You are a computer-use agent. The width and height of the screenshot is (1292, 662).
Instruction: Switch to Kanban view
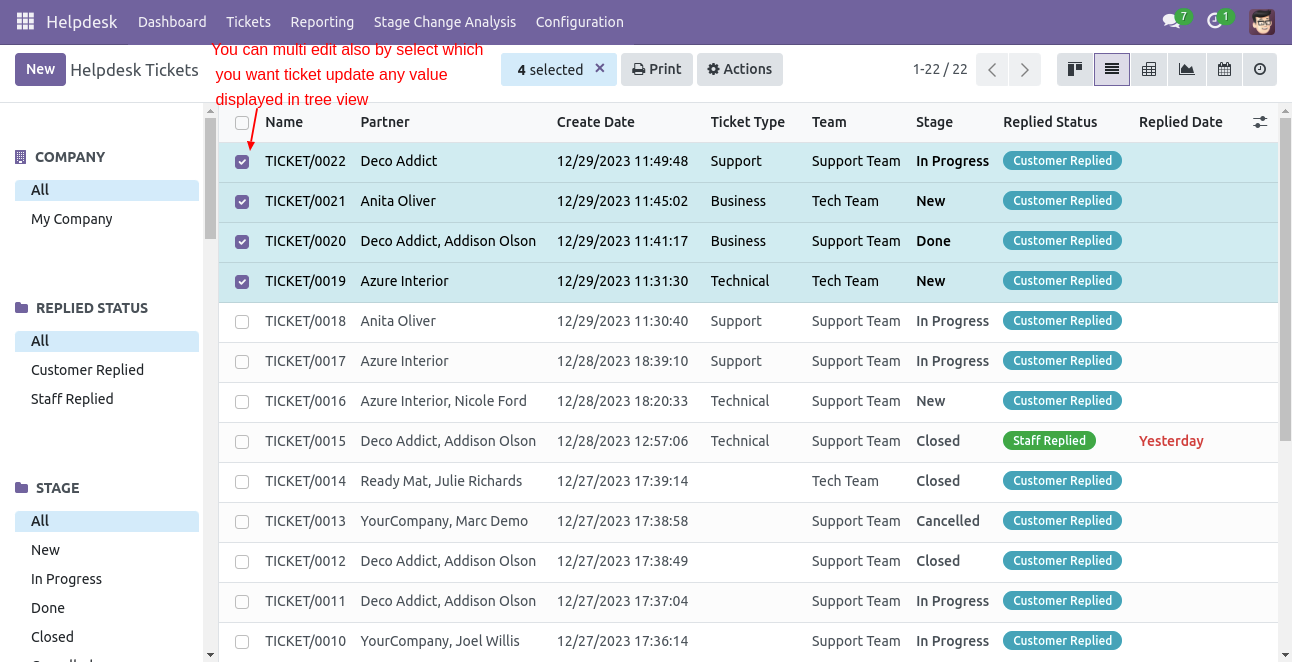click(x=1075, y=69)
